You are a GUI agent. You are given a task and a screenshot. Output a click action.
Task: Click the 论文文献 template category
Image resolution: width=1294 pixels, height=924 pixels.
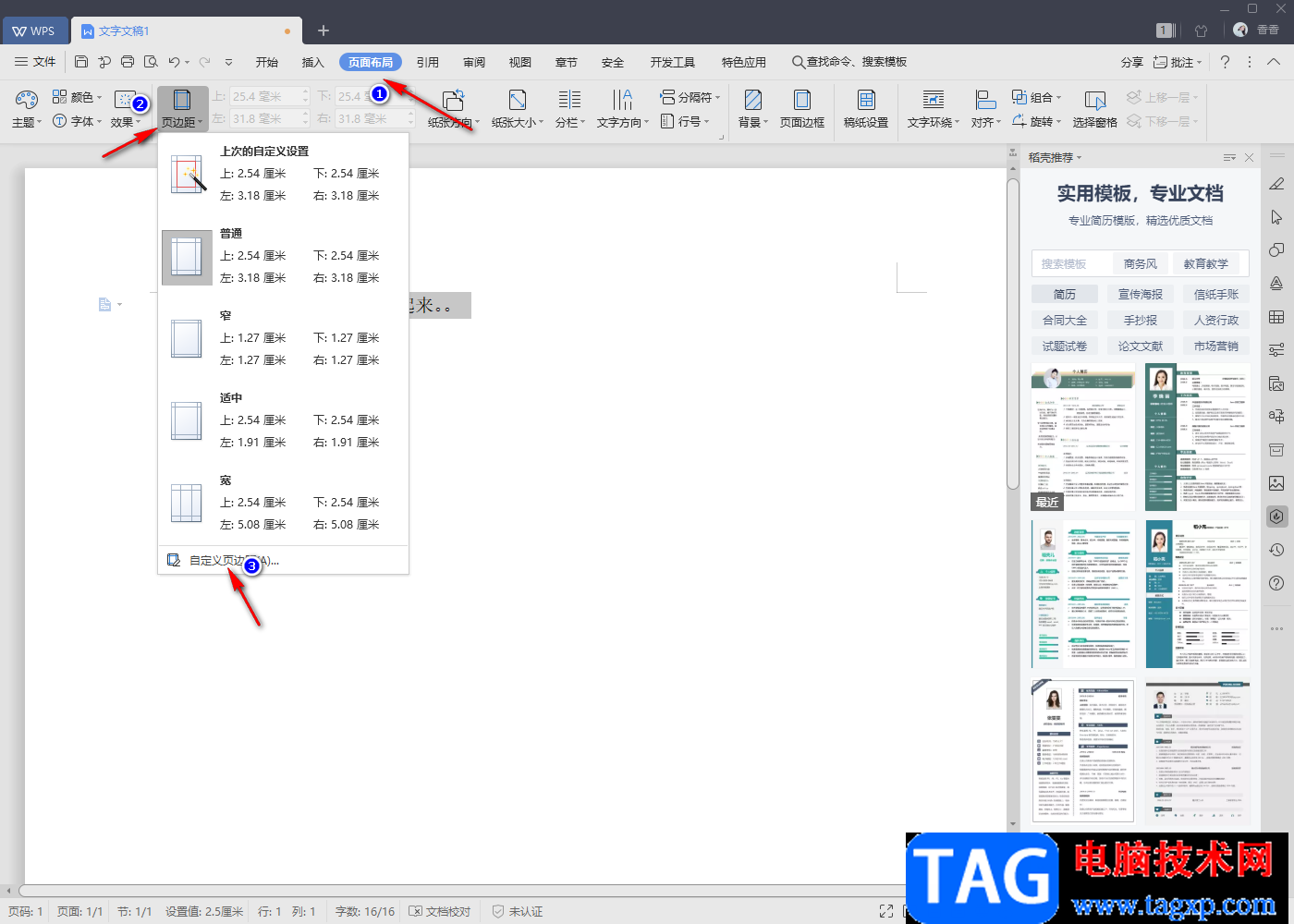point(1141,346)
